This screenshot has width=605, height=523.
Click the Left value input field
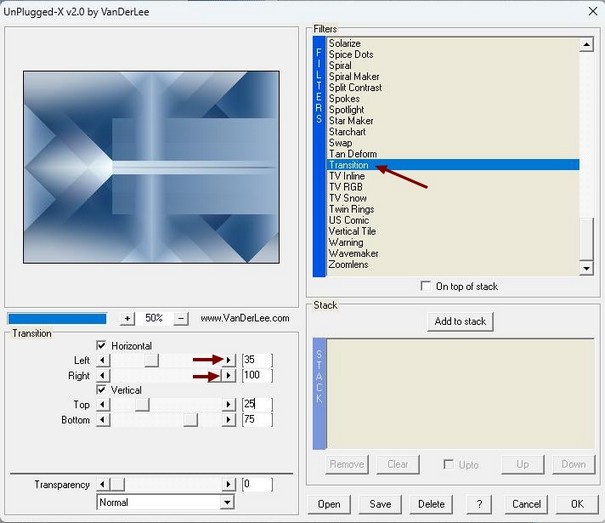256,360
